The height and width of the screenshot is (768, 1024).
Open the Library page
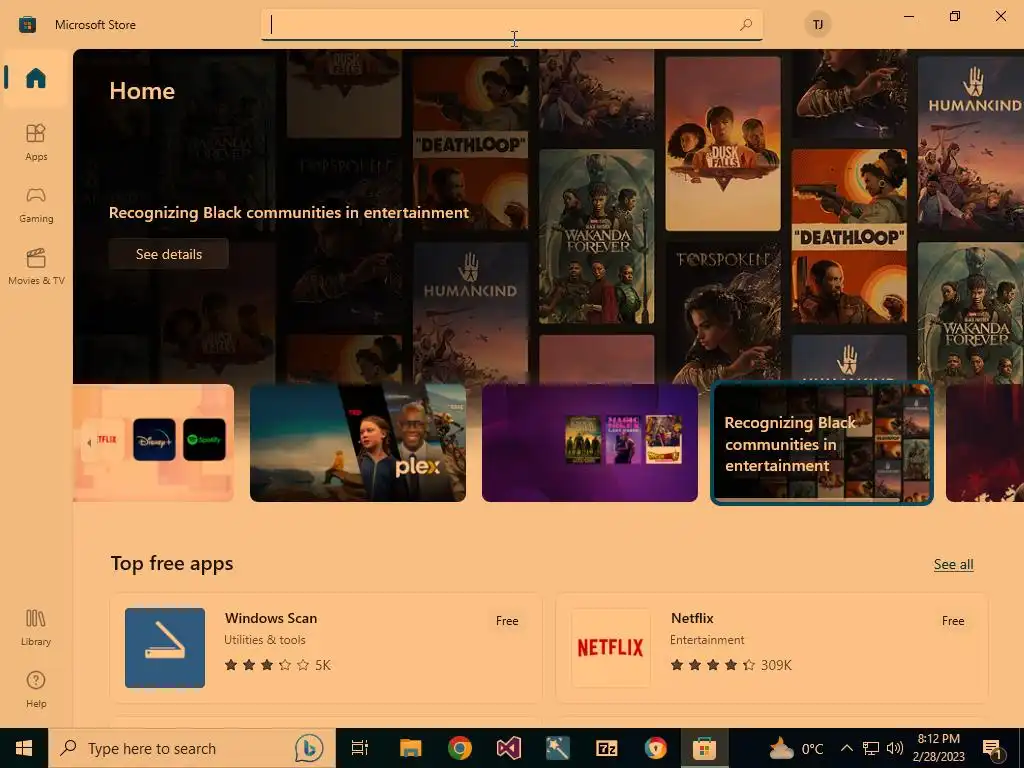click(36, 628)
